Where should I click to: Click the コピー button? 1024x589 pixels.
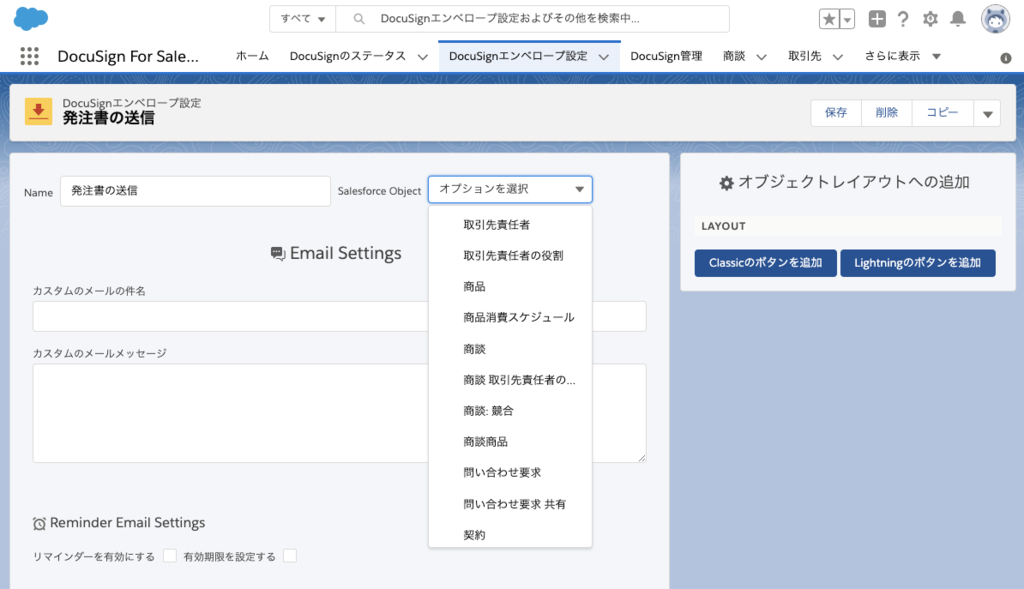942,113
